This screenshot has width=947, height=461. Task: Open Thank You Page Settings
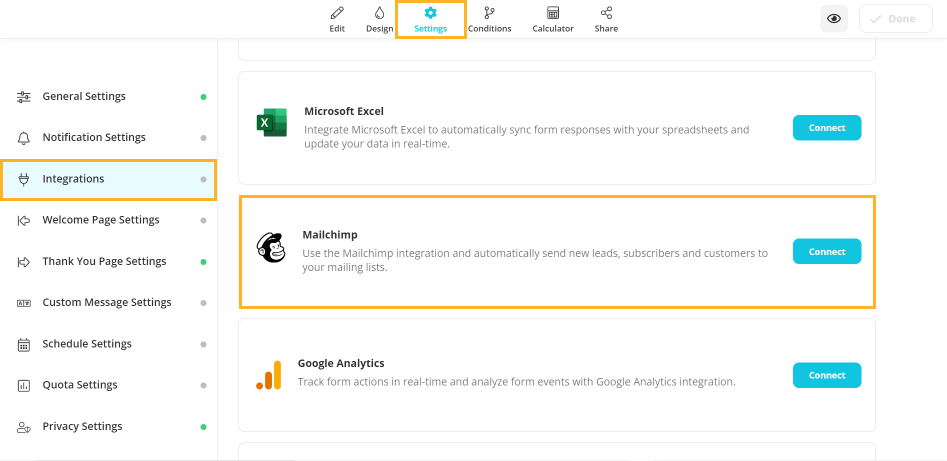point(104,262)
